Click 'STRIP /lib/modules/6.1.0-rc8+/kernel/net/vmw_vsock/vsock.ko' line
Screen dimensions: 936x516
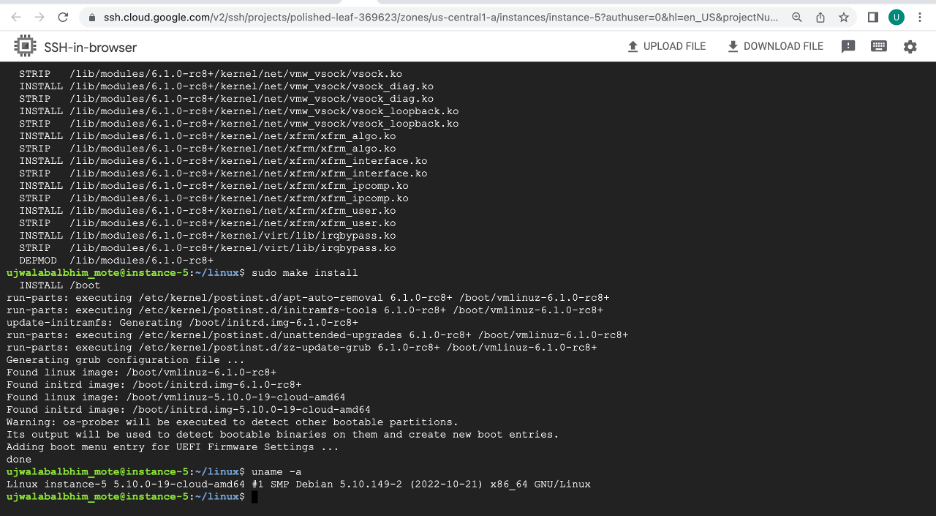click(x=211, y=74)
